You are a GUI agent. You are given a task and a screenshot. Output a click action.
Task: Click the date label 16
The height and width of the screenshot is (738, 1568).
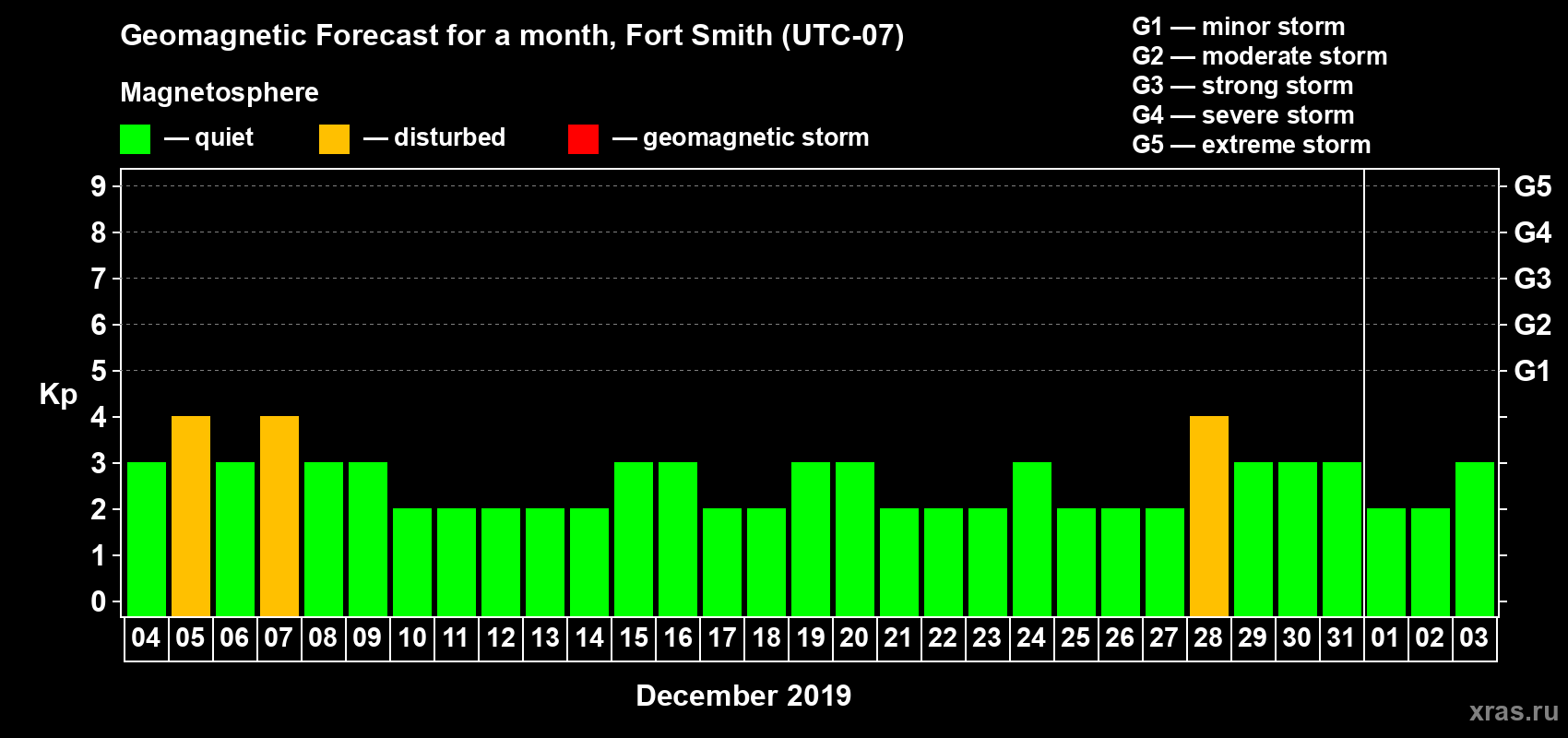[677, 637]
